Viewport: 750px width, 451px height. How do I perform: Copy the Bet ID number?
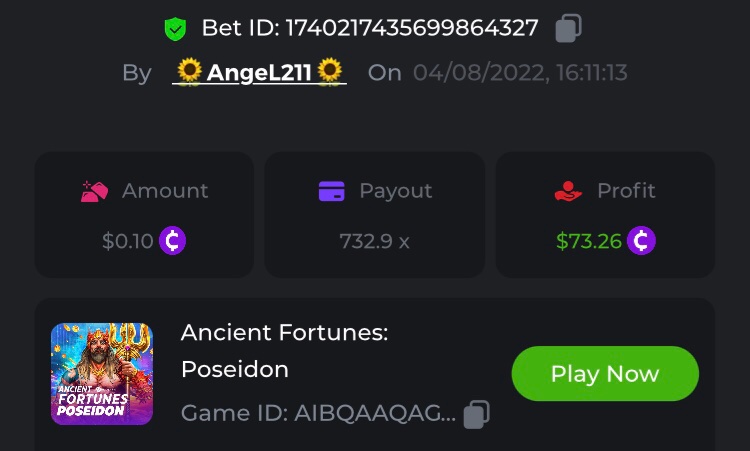(569, 28)
